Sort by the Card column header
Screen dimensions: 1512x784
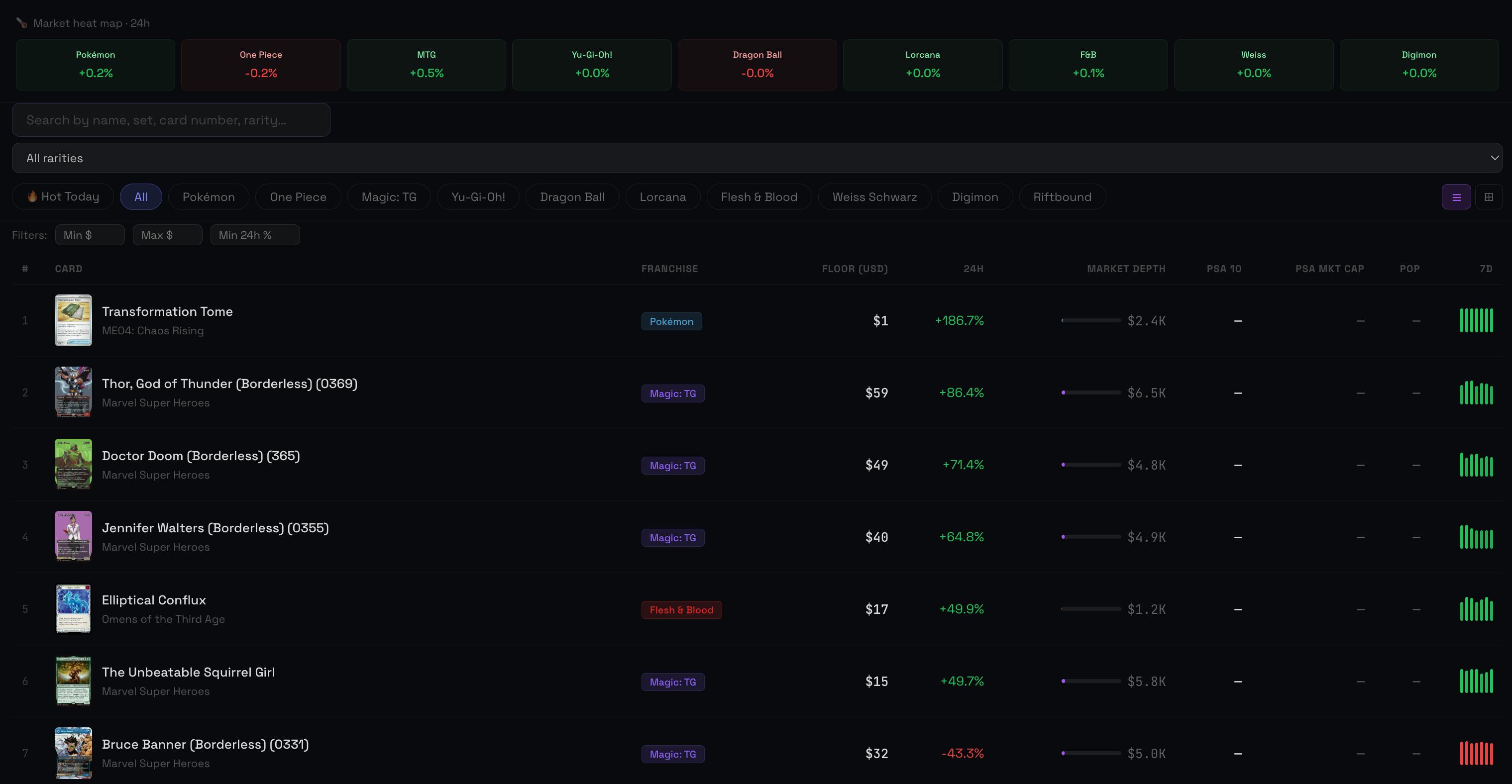click(69, 269)
